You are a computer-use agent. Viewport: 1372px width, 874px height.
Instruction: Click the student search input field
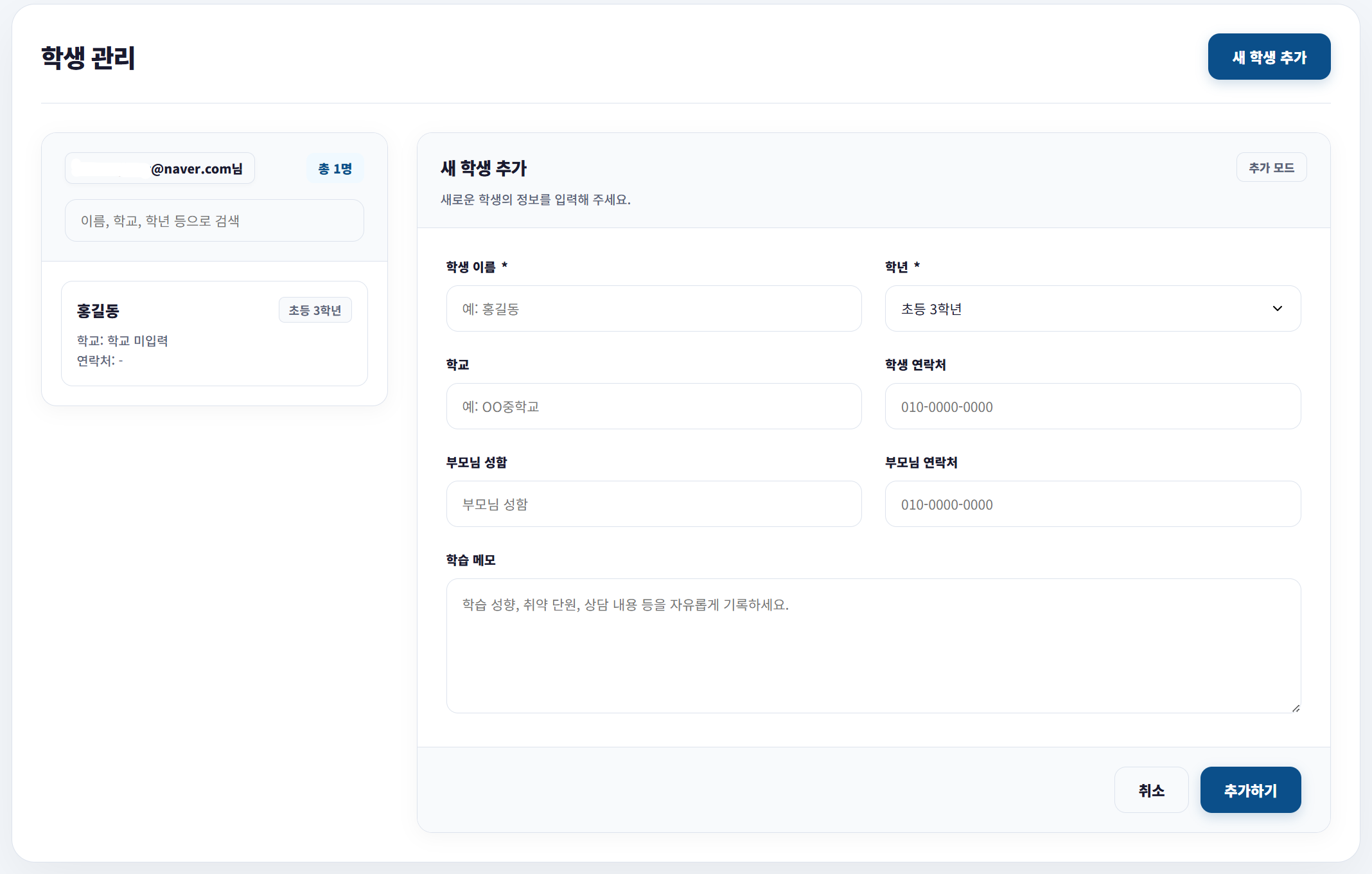214,220
